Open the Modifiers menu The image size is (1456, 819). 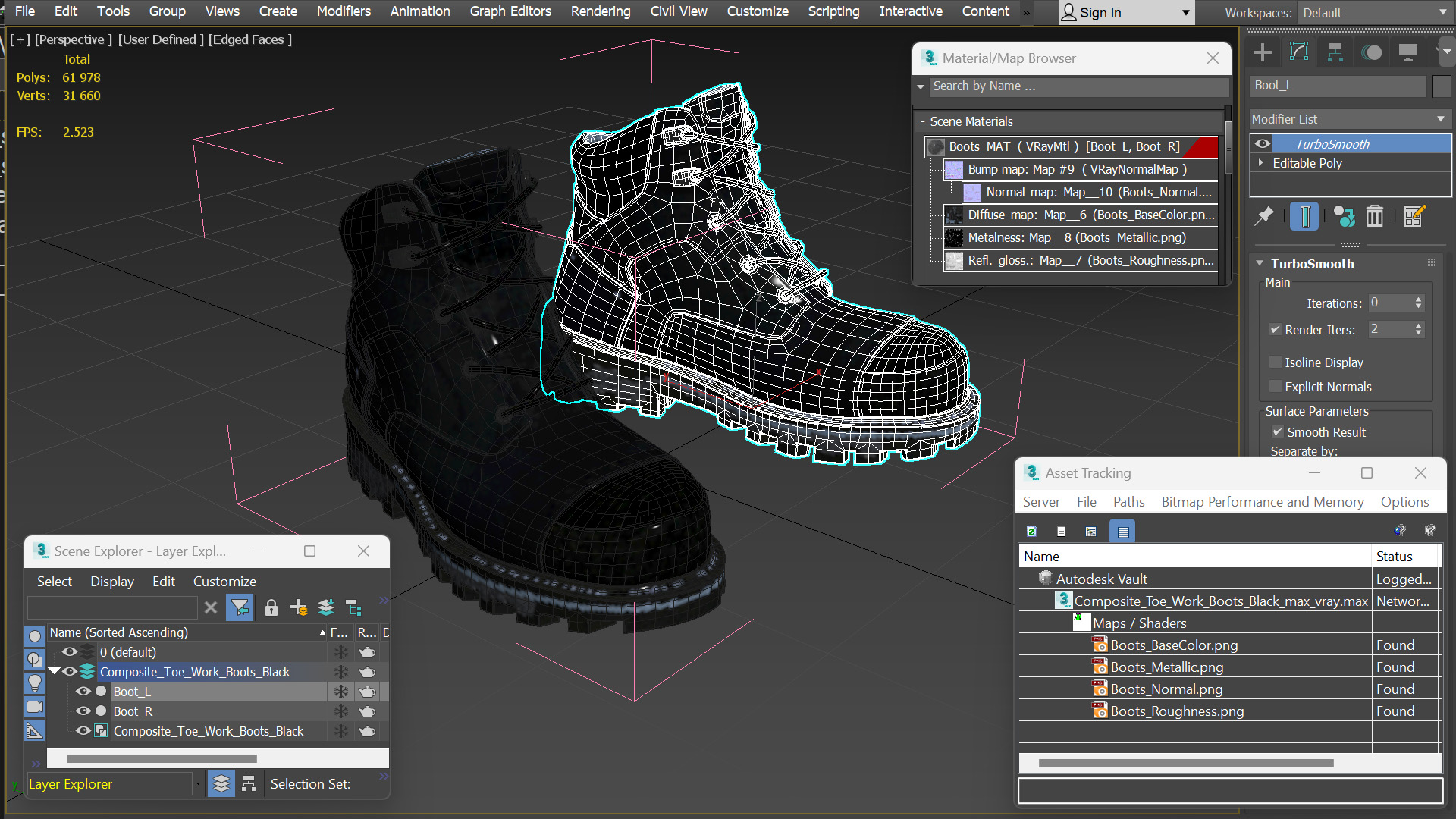coord(344,11)
